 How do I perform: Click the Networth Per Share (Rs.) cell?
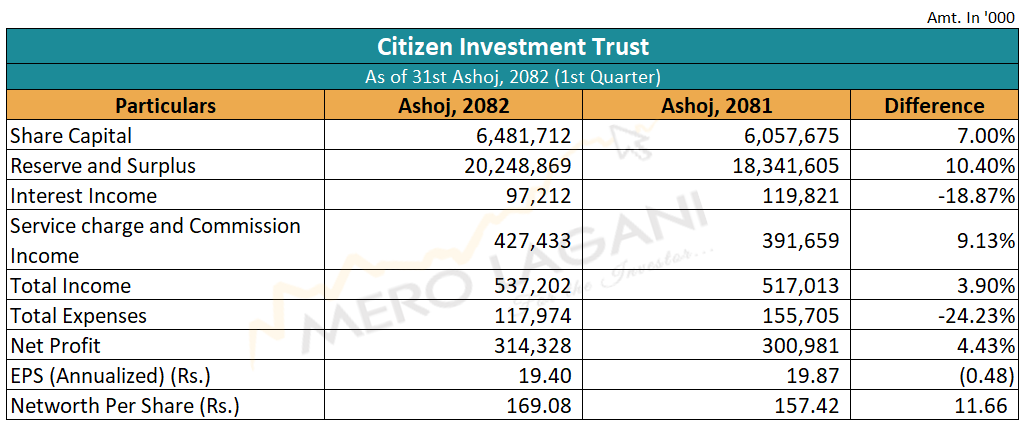click(125, 406)
